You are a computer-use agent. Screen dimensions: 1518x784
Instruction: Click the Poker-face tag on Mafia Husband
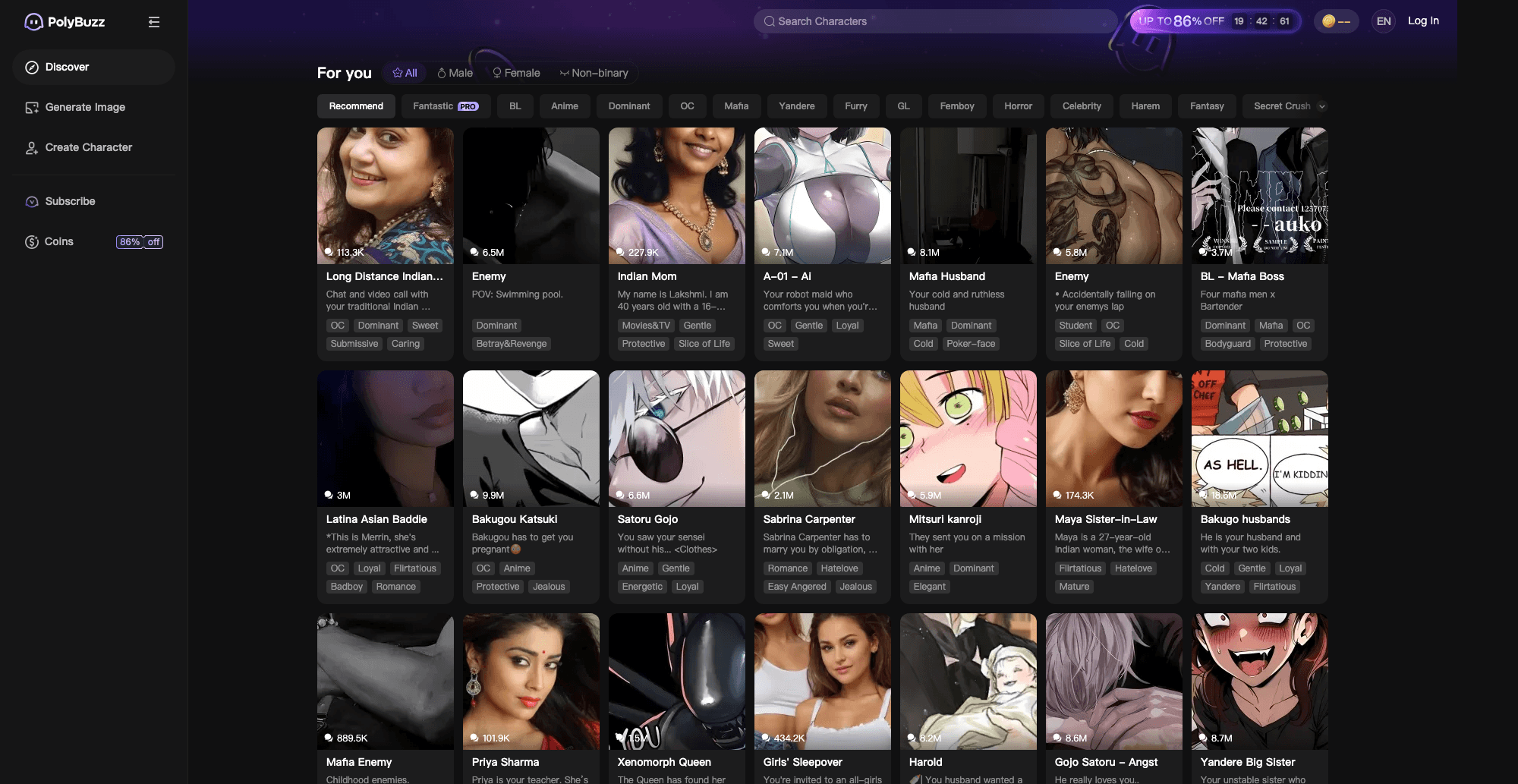(x=971, y=344)
